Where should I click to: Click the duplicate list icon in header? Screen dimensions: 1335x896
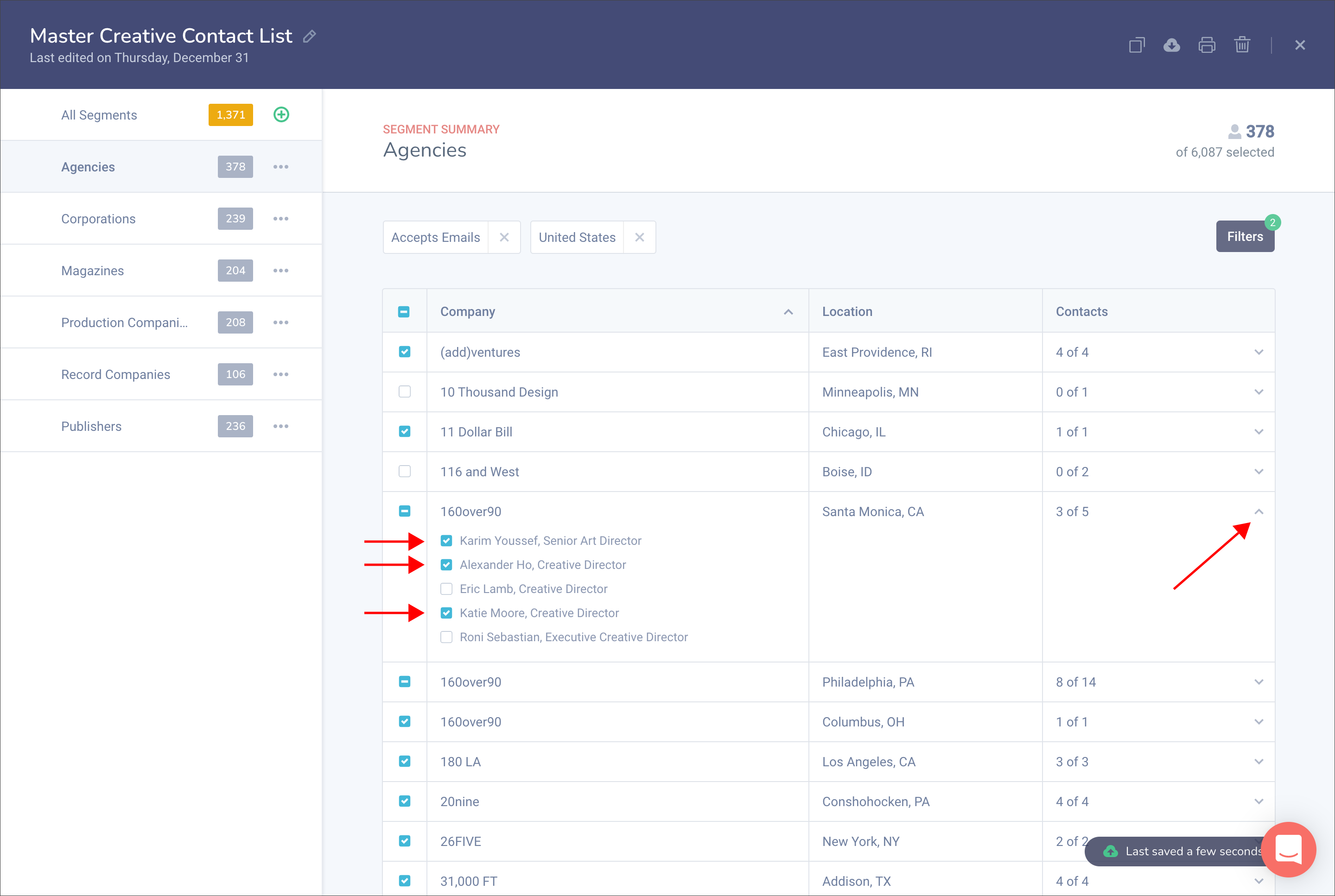[x=1137, y=45]
